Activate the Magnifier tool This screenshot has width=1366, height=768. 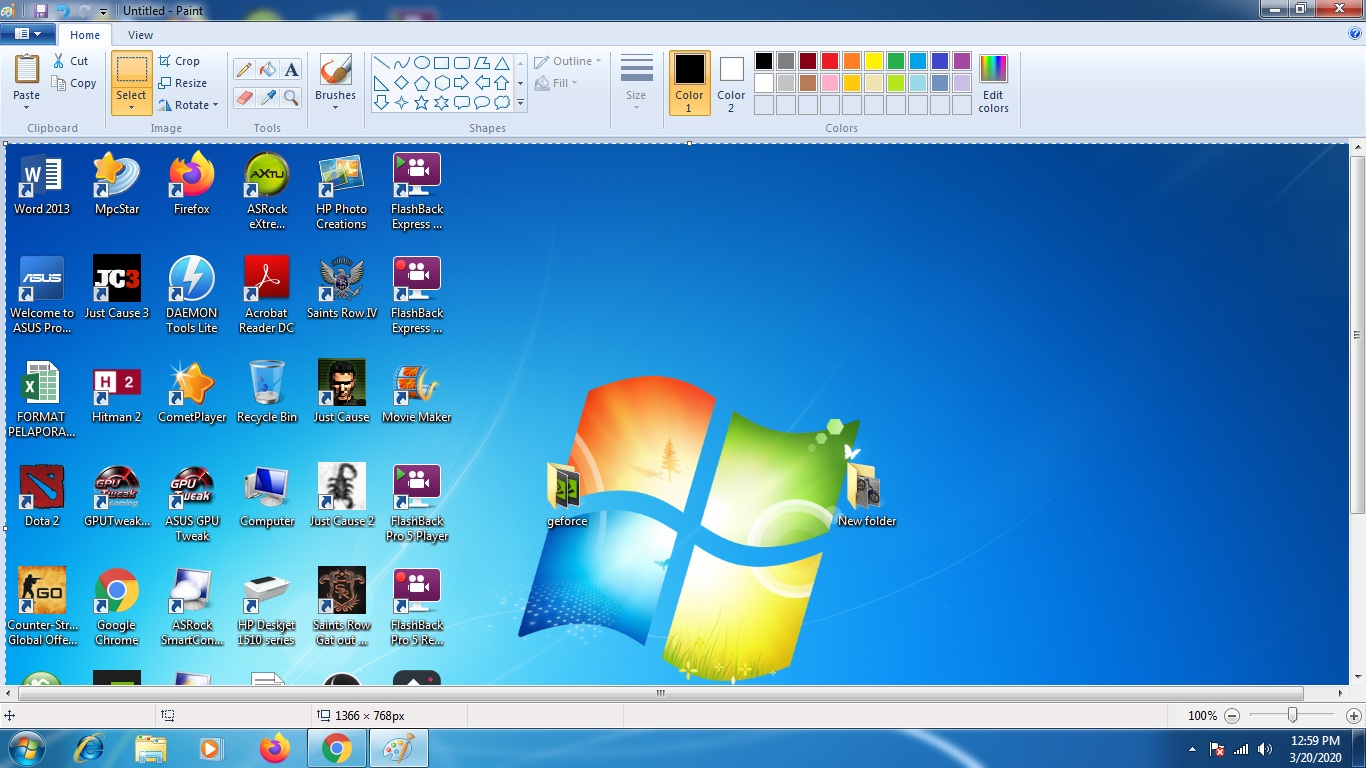tap(291, 97)
